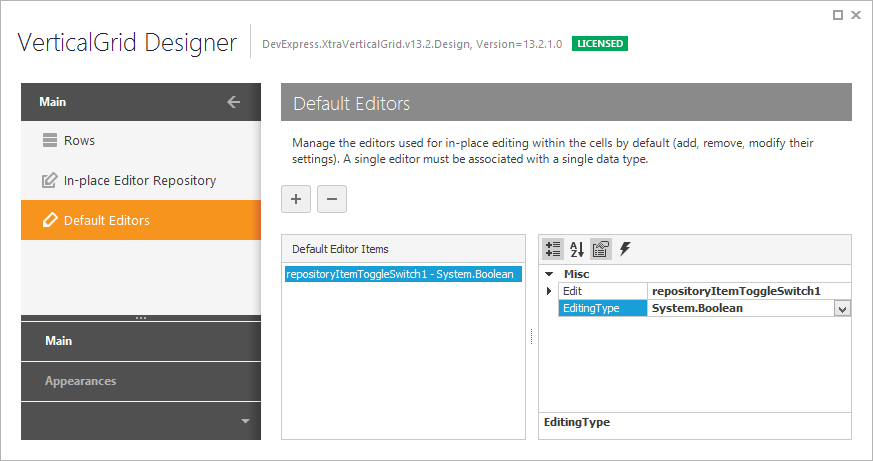This screenshot has width=873, height=461.
Task: Maximize the designer window
Action: coord(837,15)
